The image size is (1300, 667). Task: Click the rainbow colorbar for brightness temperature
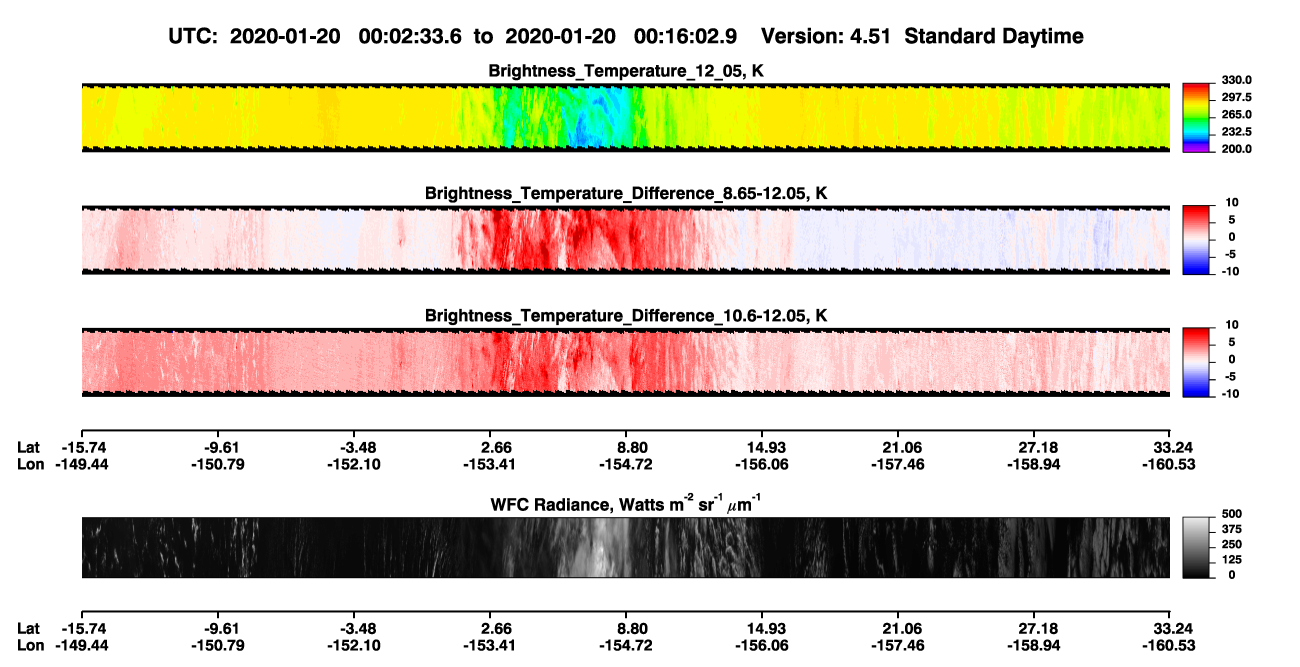click(x=1196, y=118)
